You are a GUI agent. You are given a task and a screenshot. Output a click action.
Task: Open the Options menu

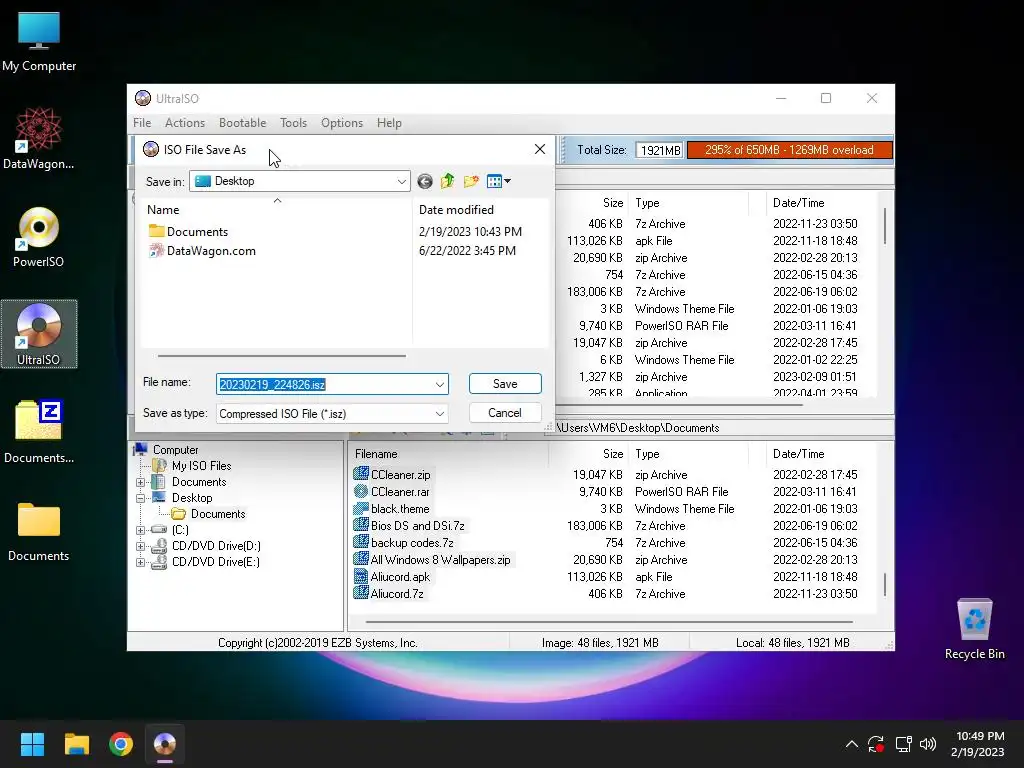tap(342, 123)
